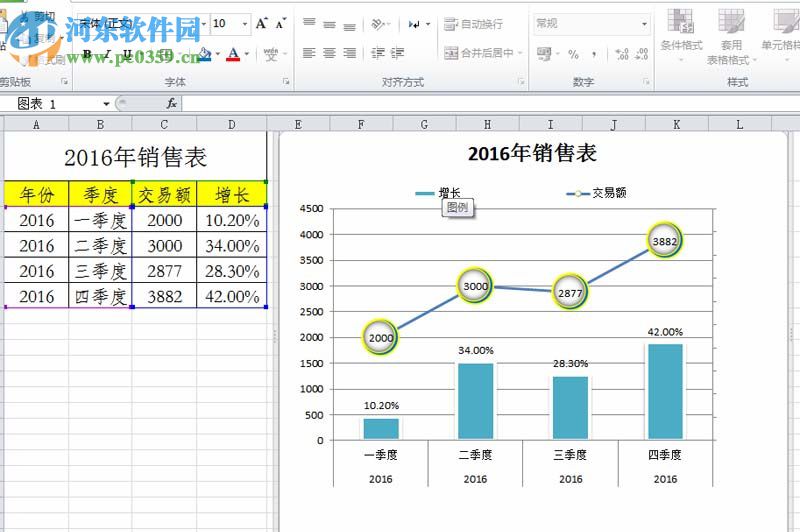800x532 pixels.
Task: Center text horizontally
Action: click(x=330, y=53)
